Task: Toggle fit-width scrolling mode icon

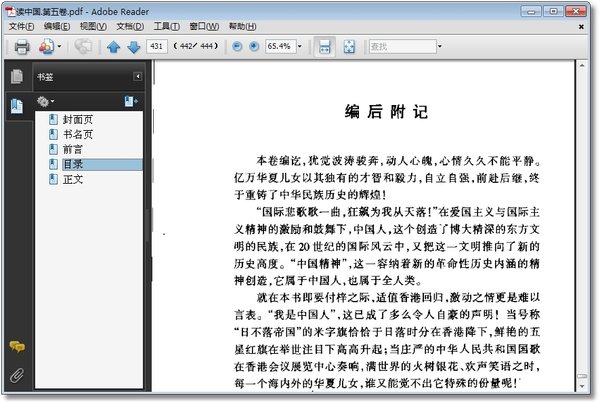Action: [324, 47]
